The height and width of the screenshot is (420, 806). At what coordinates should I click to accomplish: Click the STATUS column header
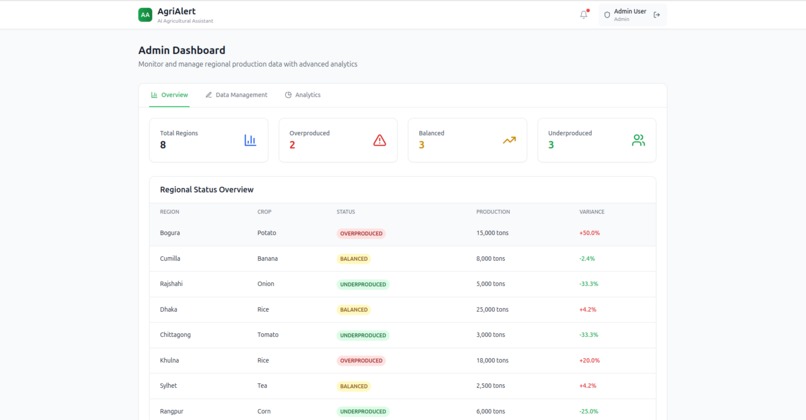[345, 212]
